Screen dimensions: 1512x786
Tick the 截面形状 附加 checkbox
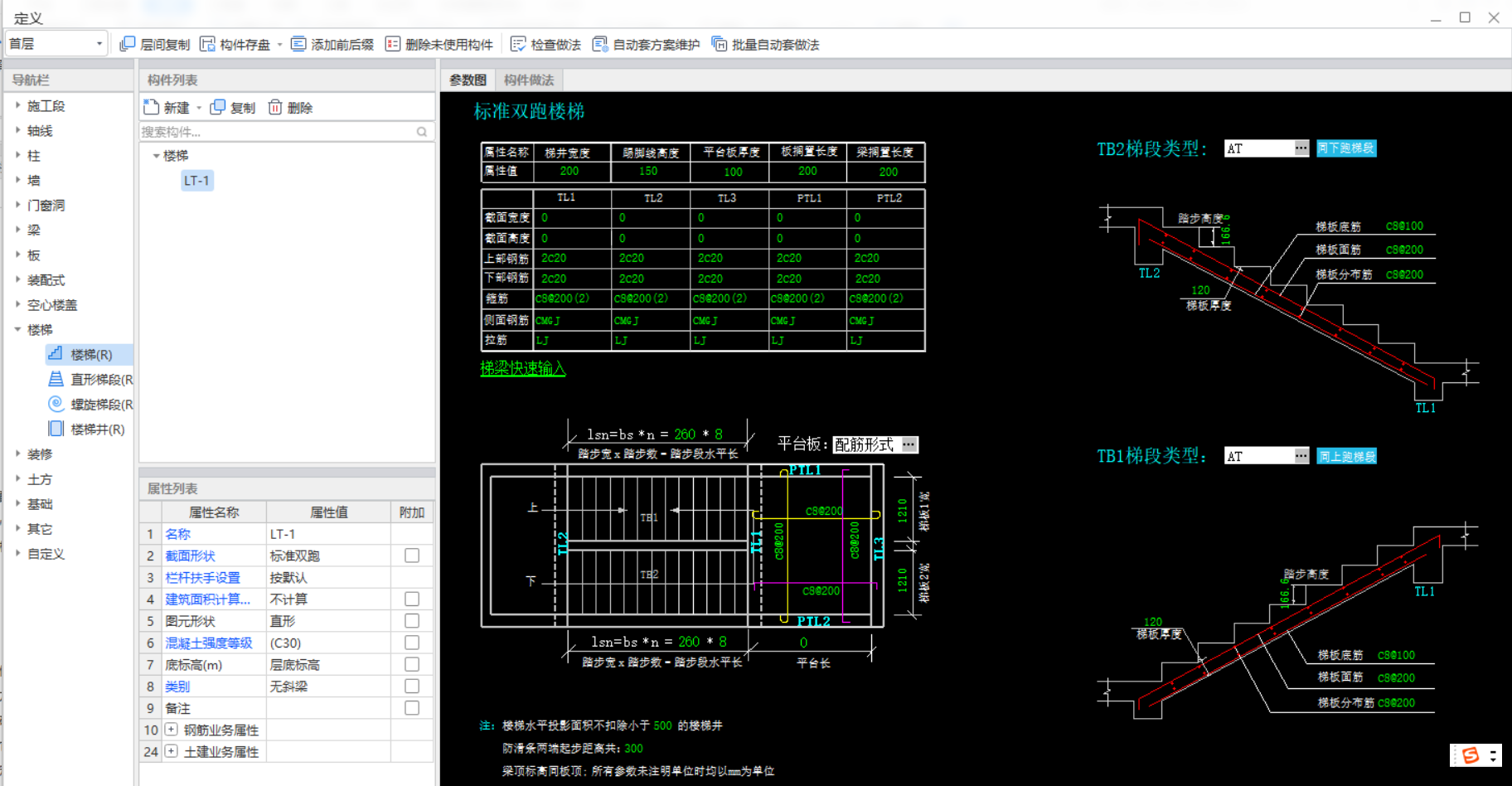tap(412, 556)
